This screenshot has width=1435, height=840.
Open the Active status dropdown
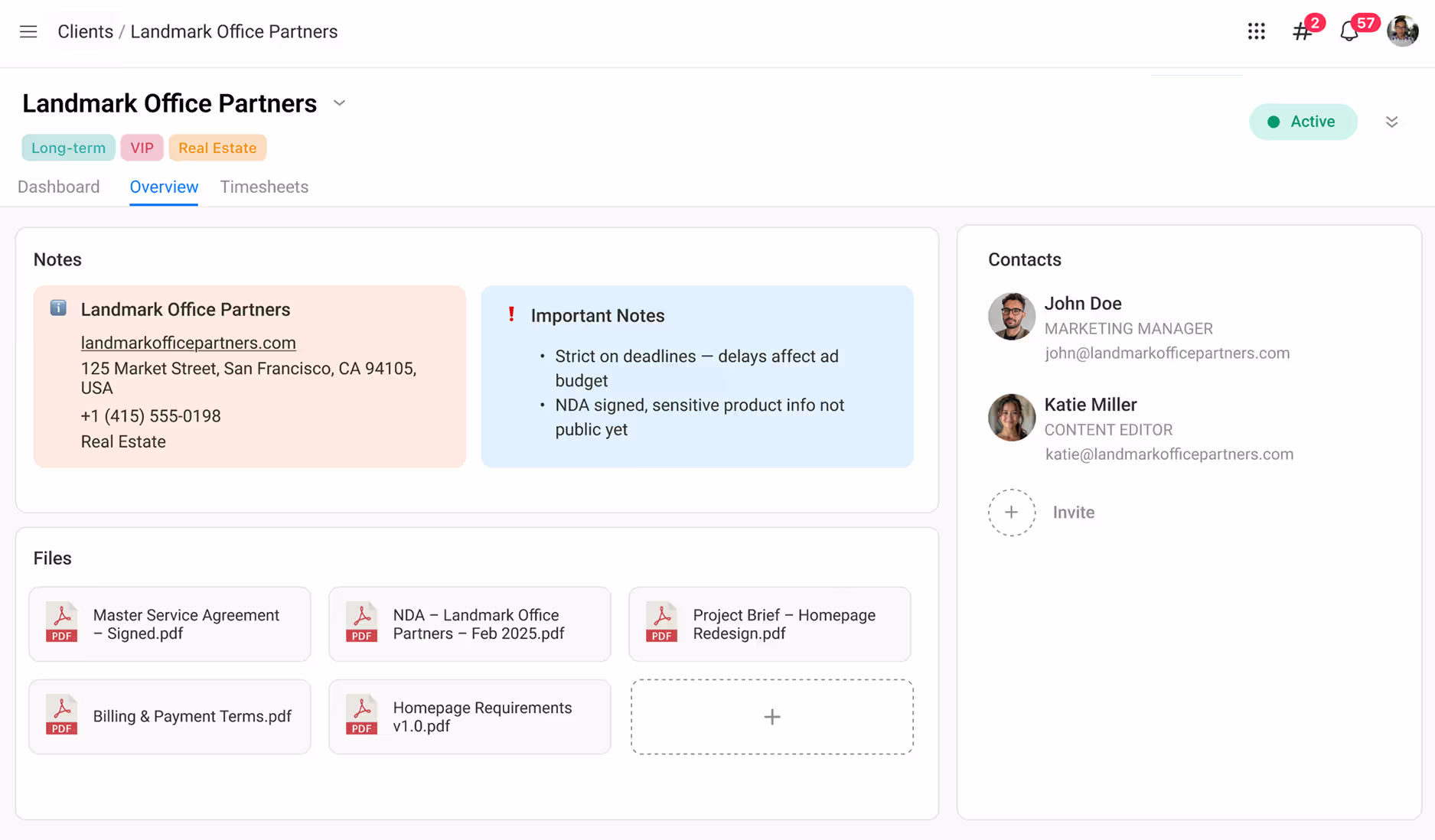1303,122
